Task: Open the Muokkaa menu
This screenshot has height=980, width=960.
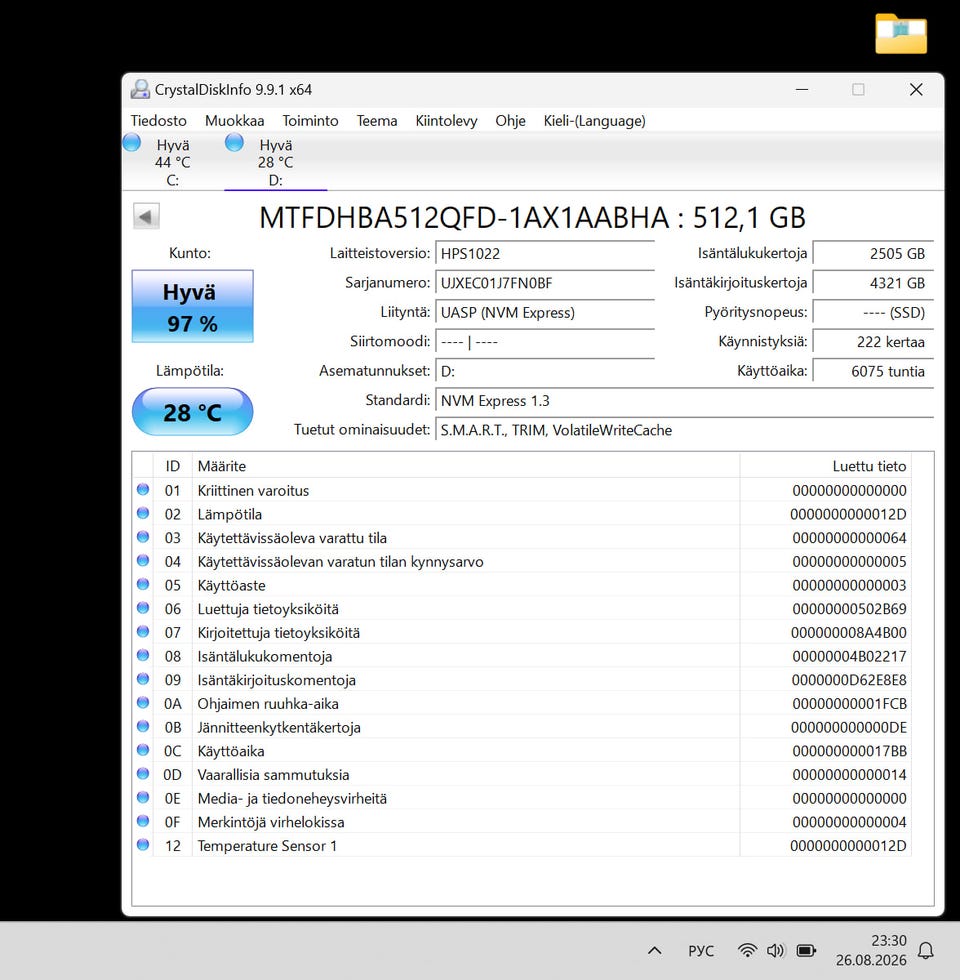Action: click(234, 121)
